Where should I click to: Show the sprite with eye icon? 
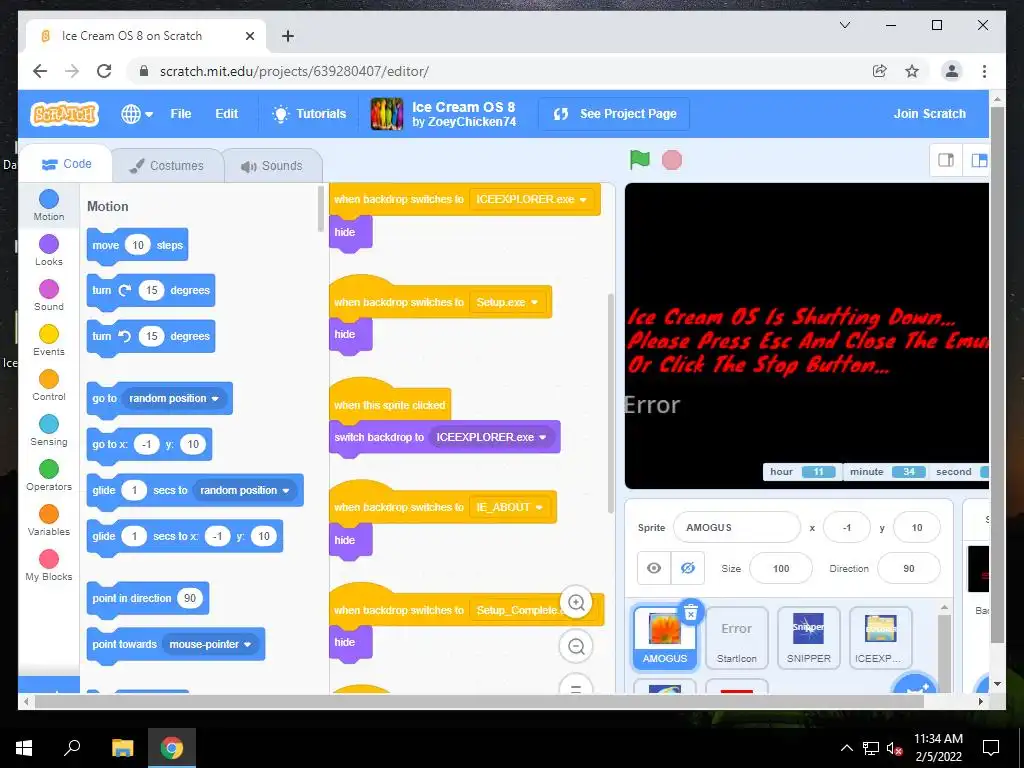654,568
